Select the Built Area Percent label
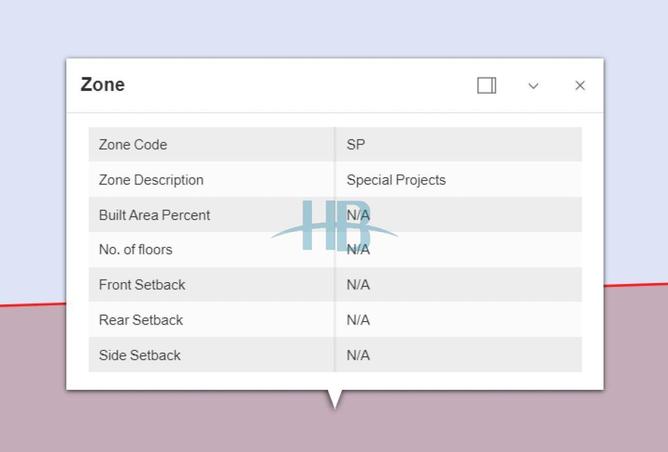Image resolution: width=668 pixels, height=452 pixels. [x=154, y=215]
